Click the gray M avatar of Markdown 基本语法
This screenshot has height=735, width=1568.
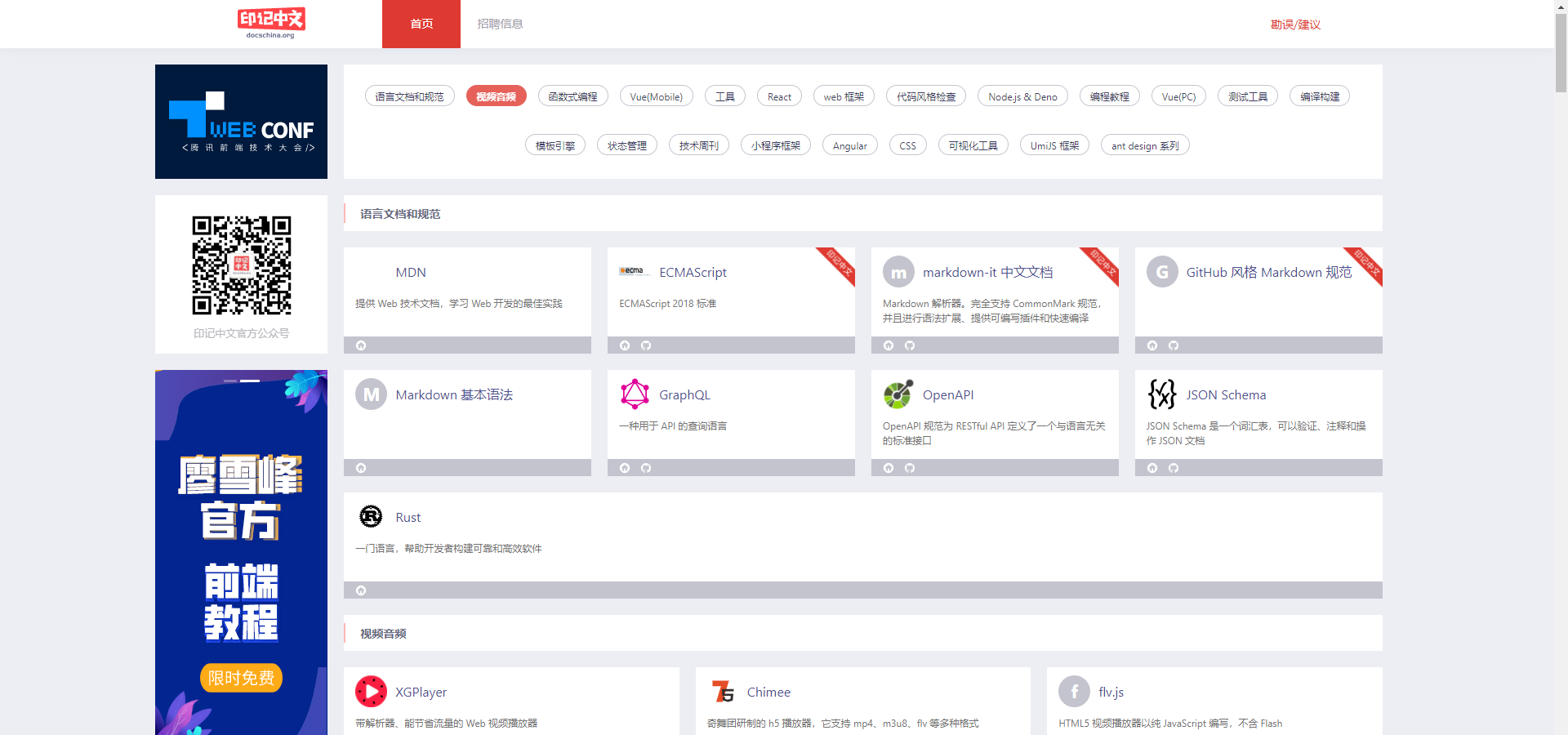[x=371, y=394]
